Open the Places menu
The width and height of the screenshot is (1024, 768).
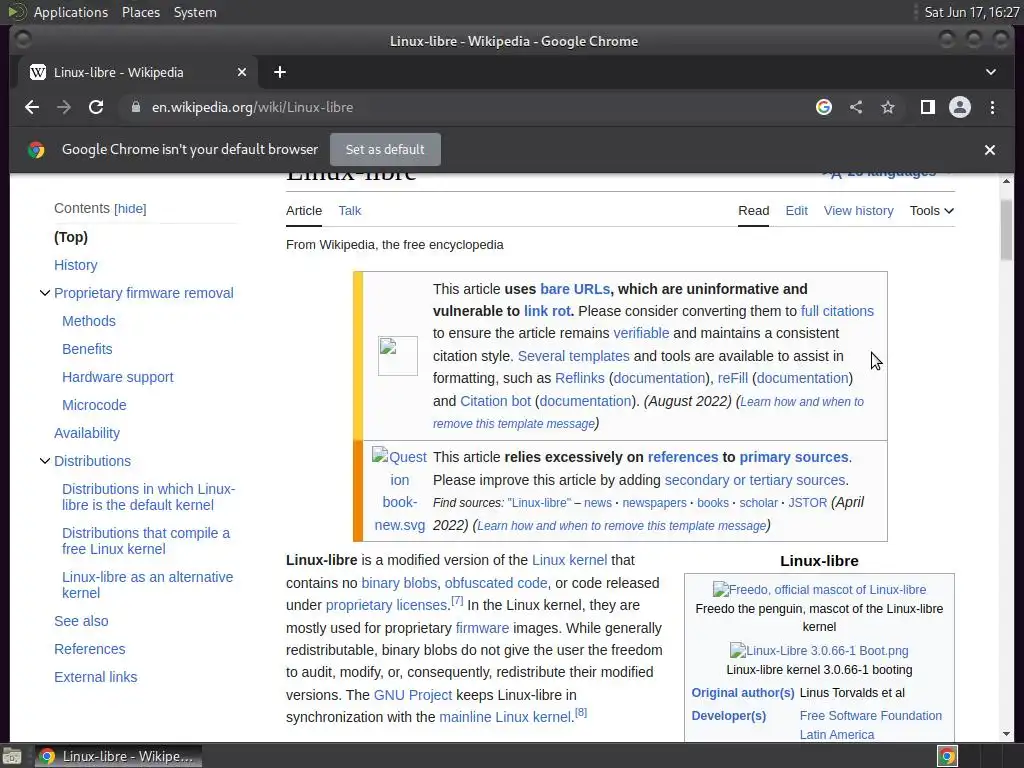tap(140, 12)
